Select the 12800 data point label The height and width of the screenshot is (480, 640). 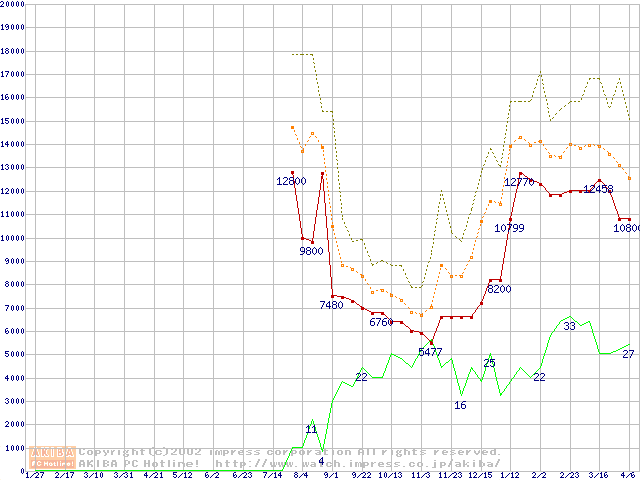(291, 181)
